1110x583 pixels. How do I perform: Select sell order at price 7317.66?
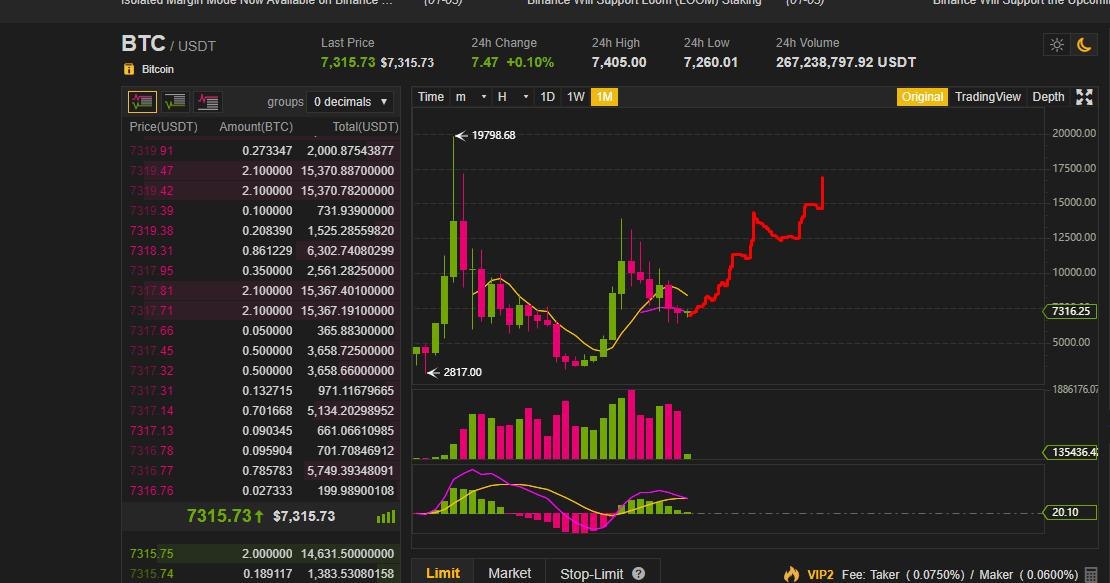click(261, 330)
